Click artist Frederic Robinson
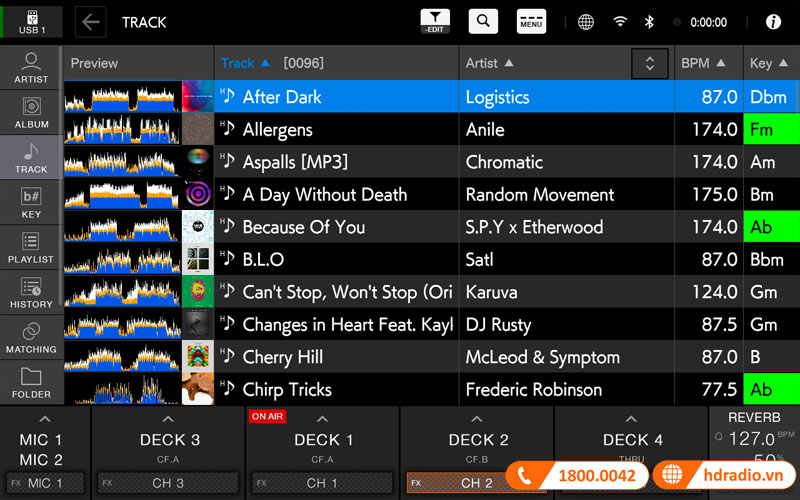Screen dimensions: 800x500 (x=534, y=390)
